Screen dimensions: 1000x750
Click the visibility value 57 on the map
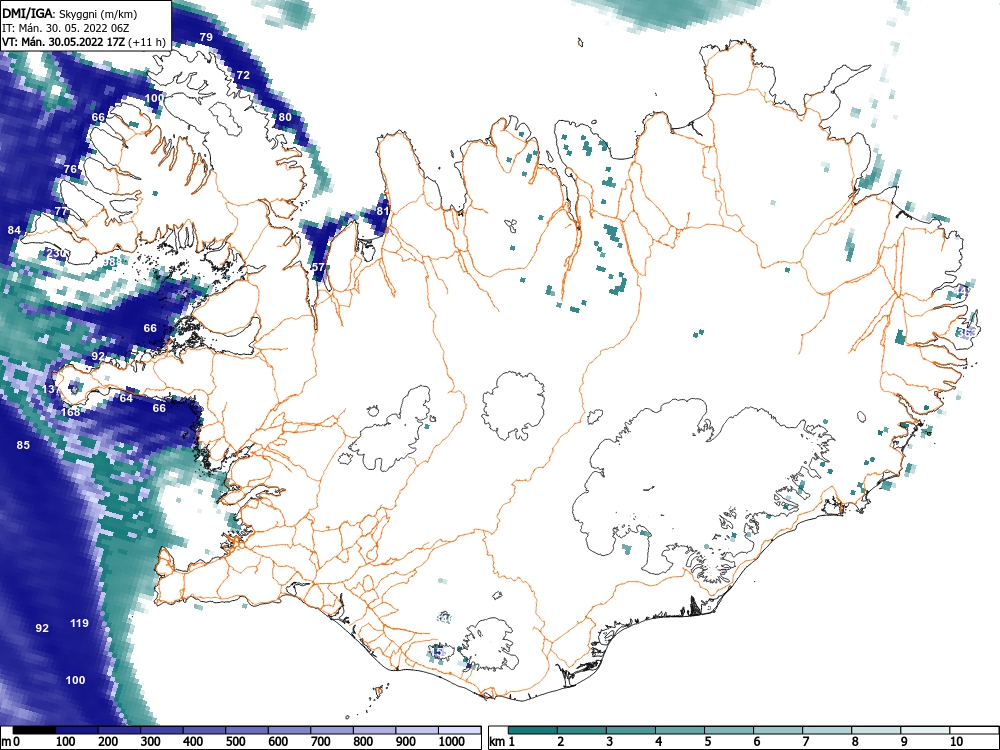click(318, 267)
